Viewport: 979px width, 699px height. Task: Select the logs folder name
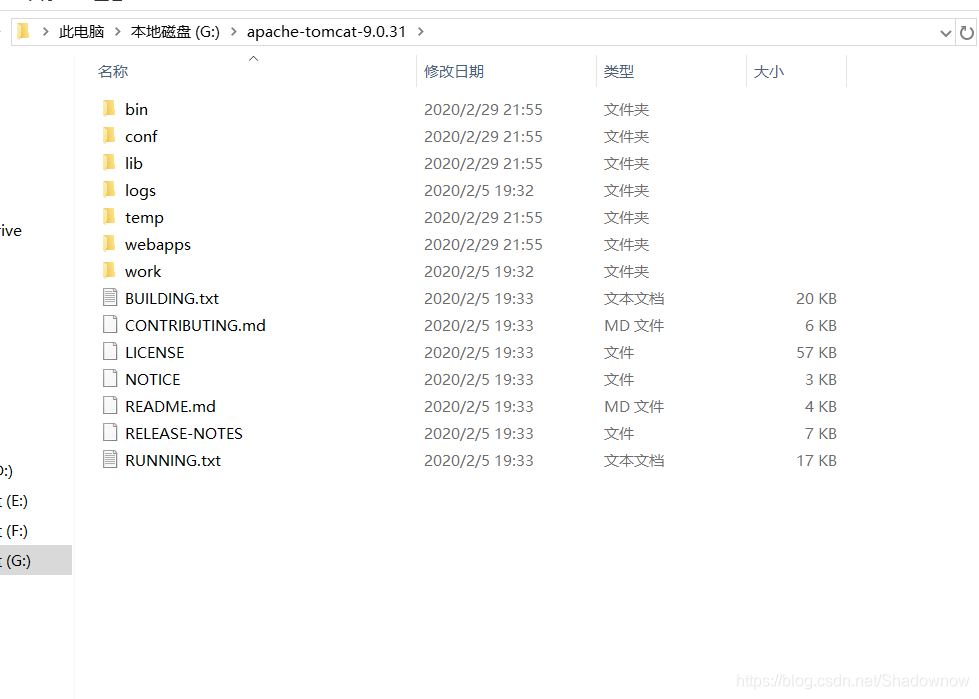click(x=140, y=190)
